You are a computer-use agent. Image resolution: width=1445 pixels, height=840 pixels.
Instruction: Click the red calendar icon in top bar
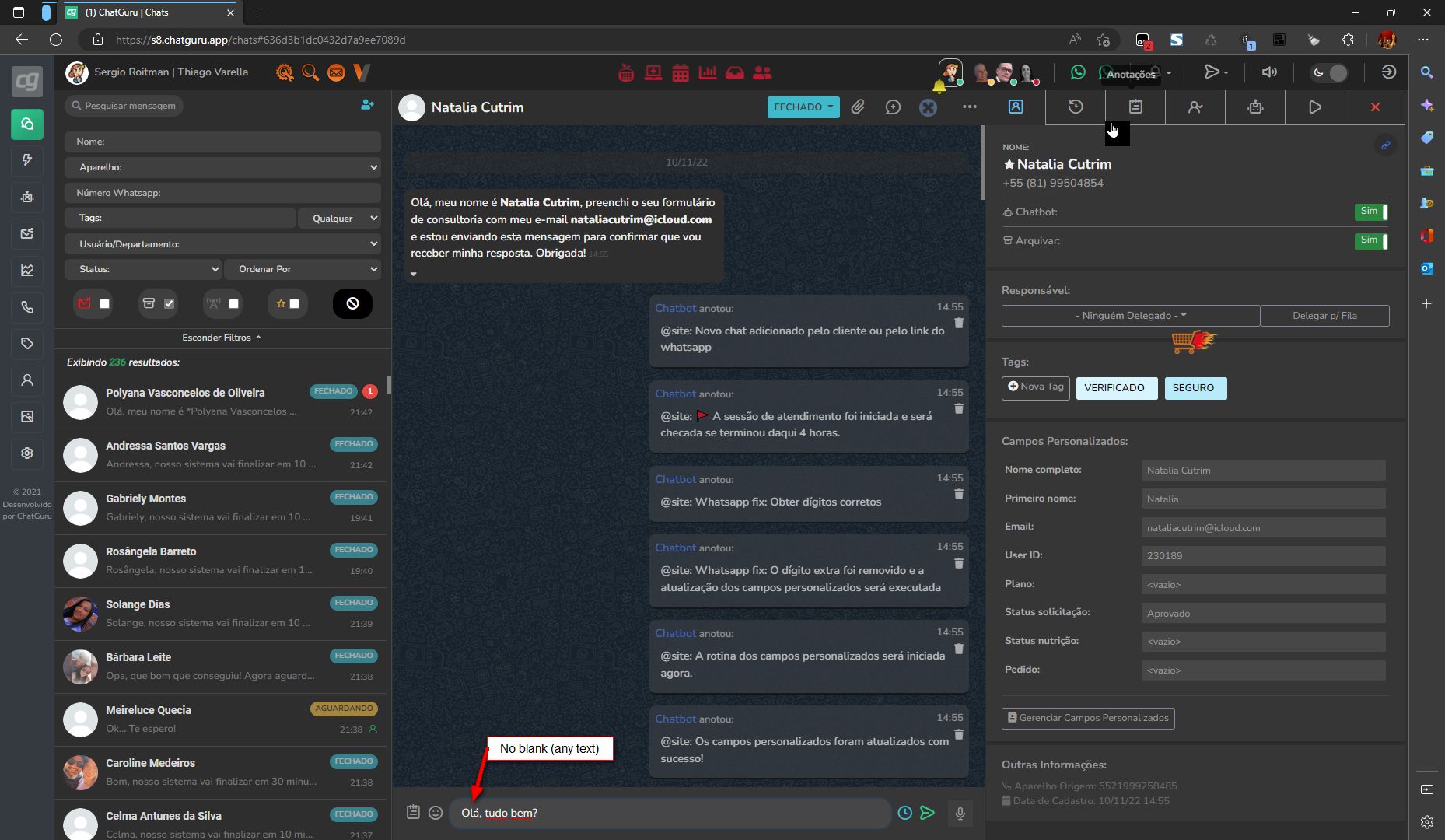(x=681, y=73)
